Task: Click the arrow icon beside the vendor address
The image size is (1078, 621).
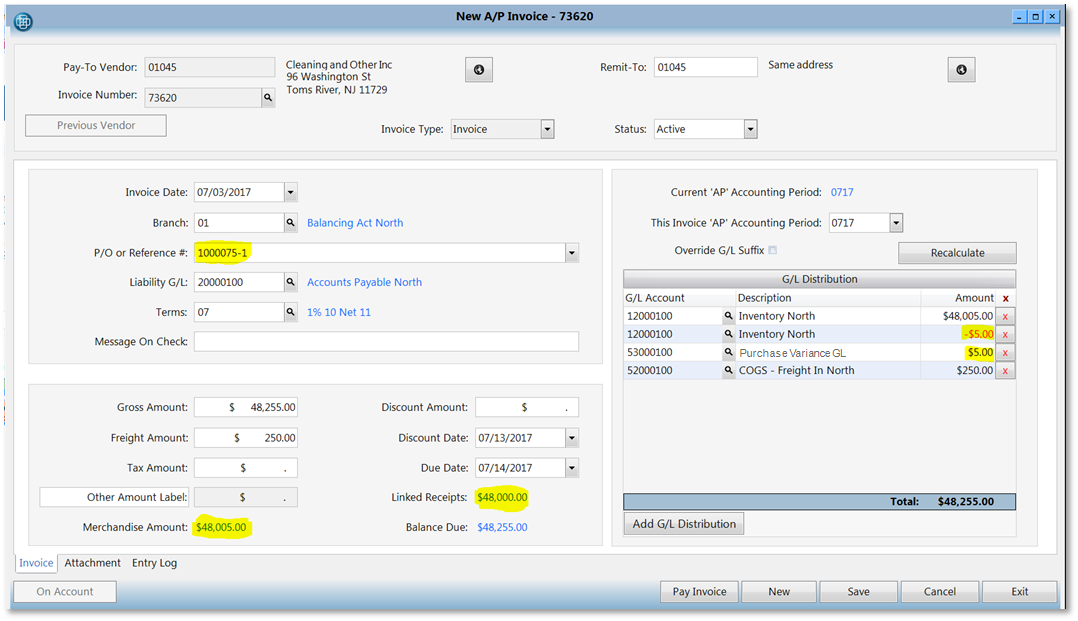Action: (478, 69)
